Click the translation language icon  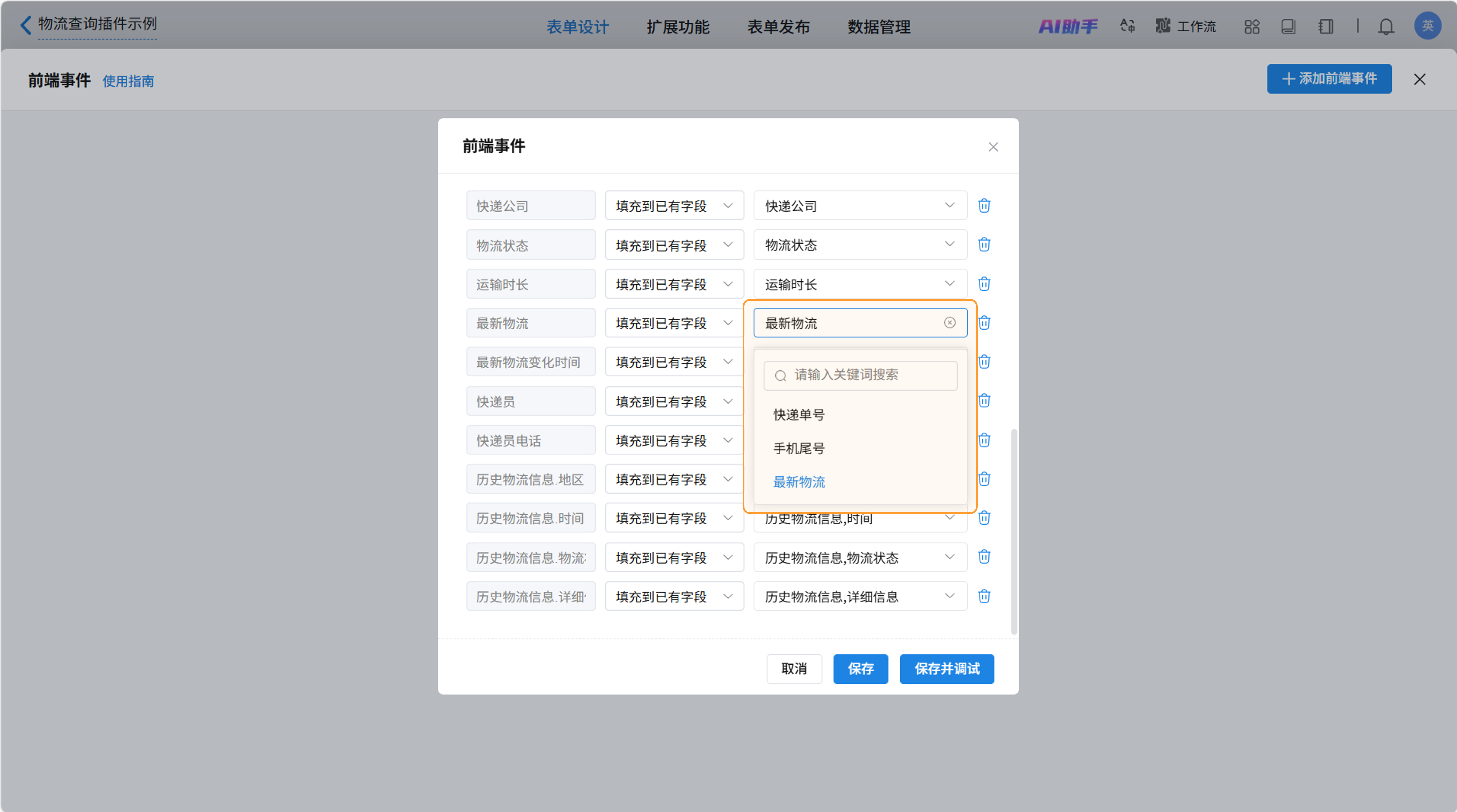(x=1127, y=26)
